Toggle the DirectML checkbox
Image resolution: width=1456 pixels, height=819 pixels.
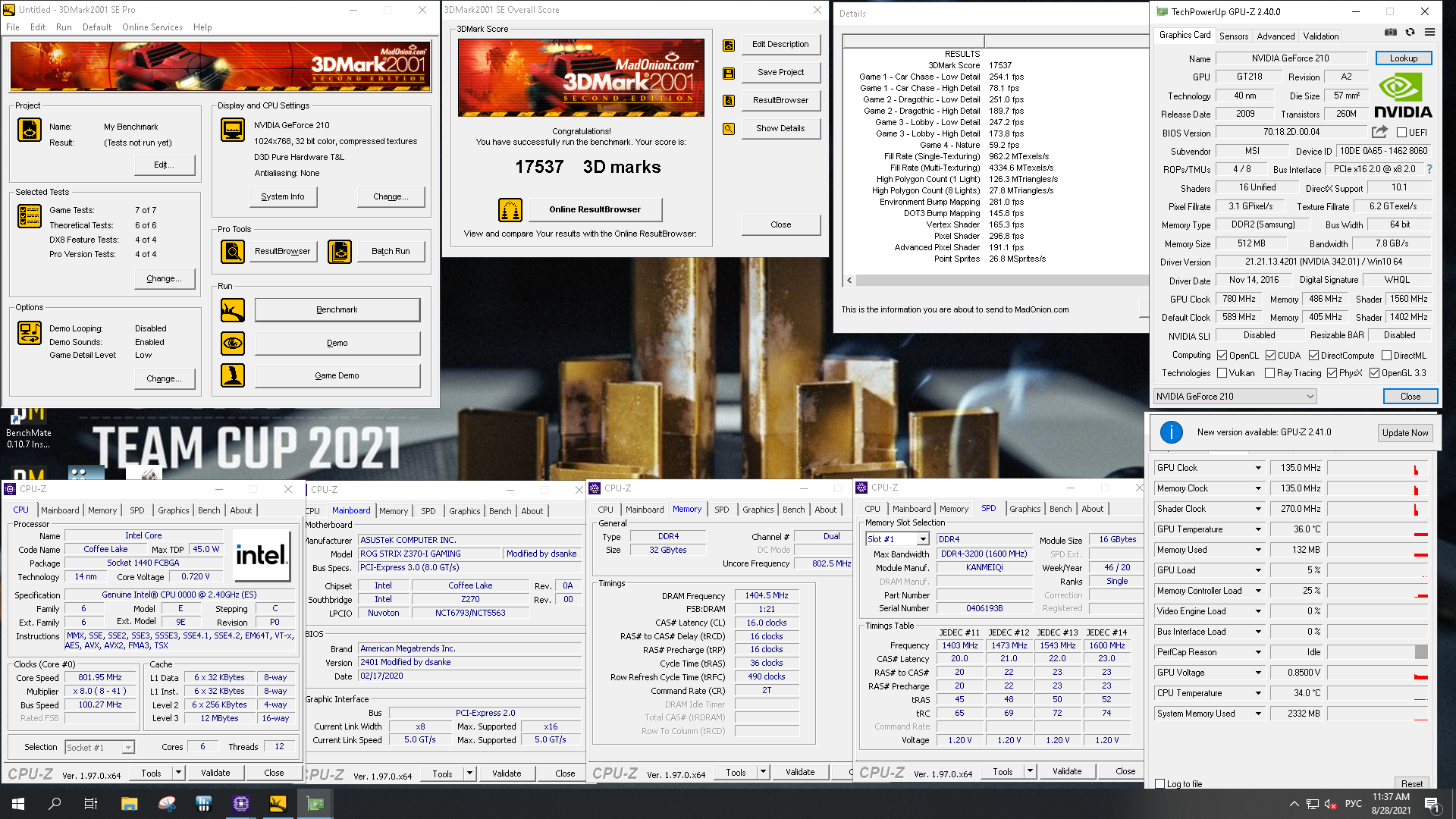(x=1386, y=356)
